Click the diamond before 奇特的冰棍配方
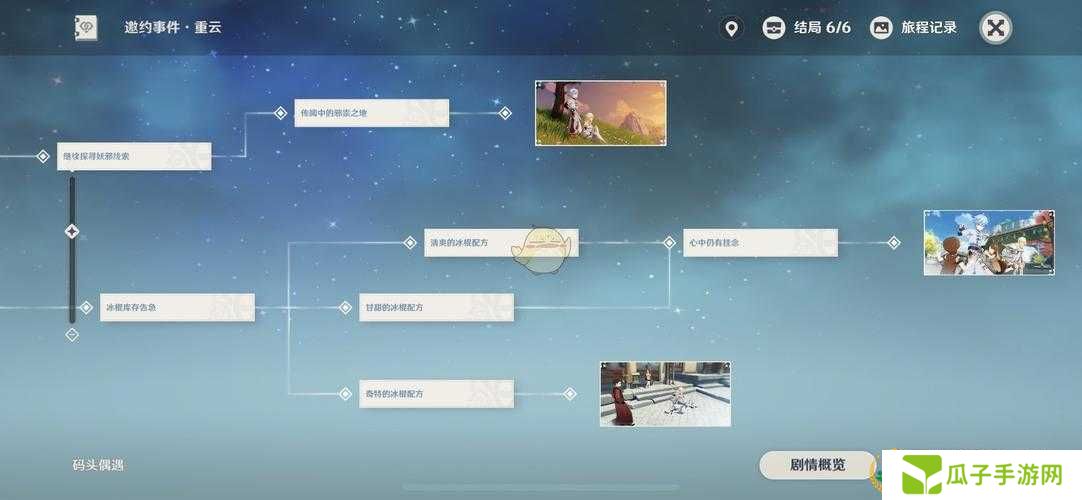This screenshot has width=1082, height=500. pyautogui.click(x=345, y=394)
